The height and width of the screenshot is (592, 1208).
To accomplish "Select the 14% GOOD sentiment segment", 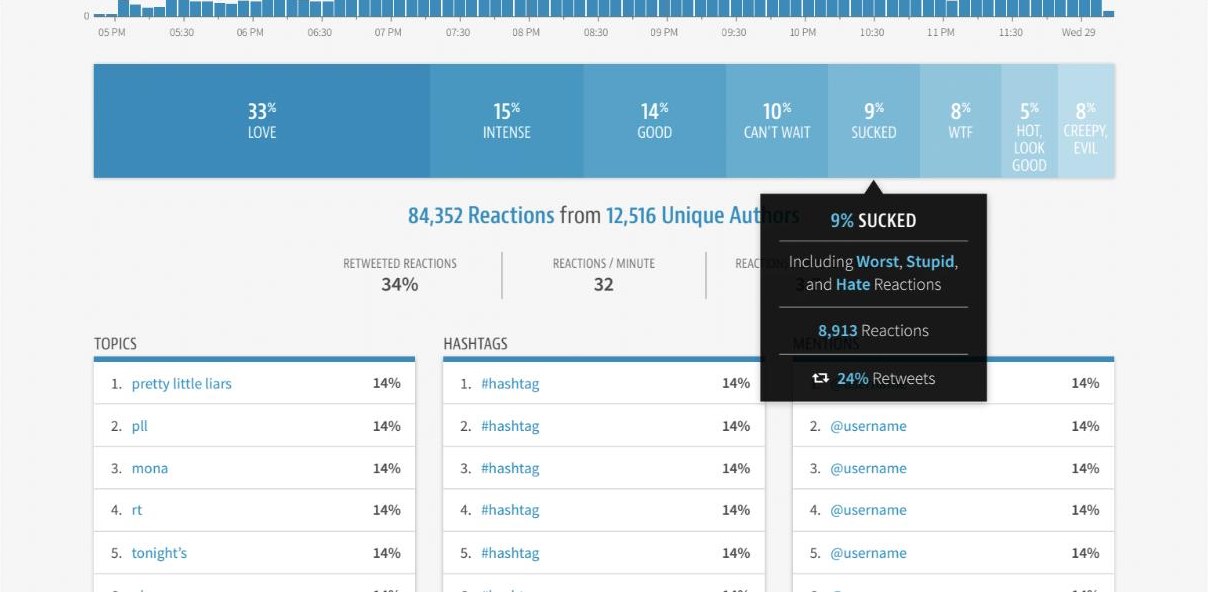I will click(655, 121).
